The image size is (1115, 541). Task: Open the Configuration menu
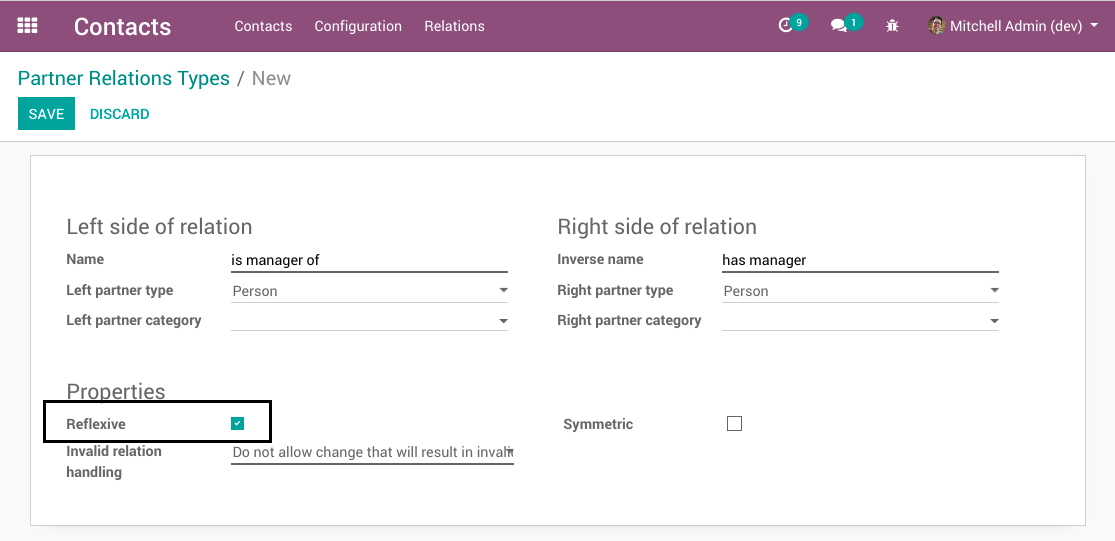pyautogui.click(x=358, y=26)
